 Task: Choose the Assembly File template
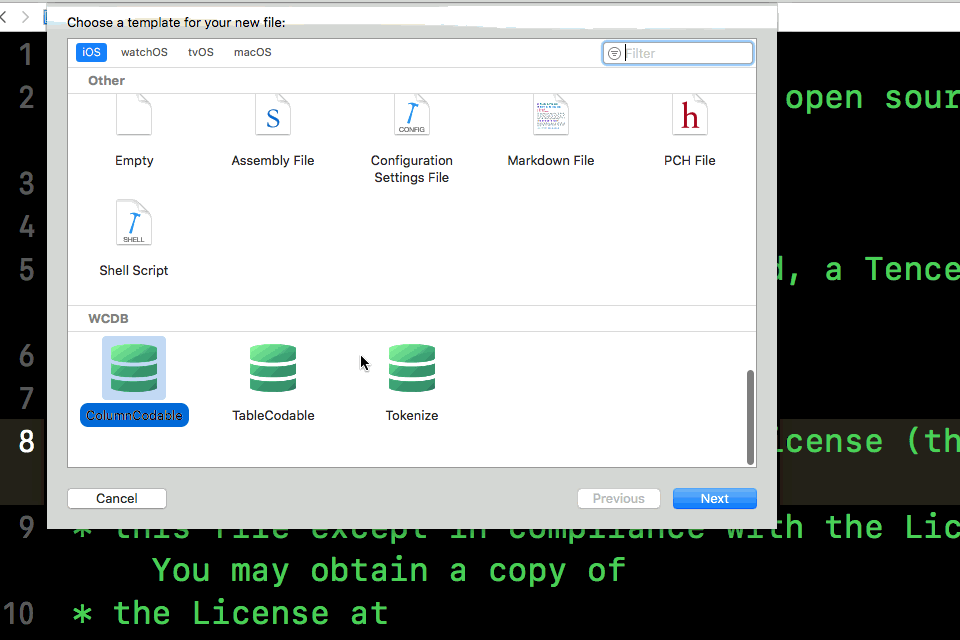[x=273, y=117]
